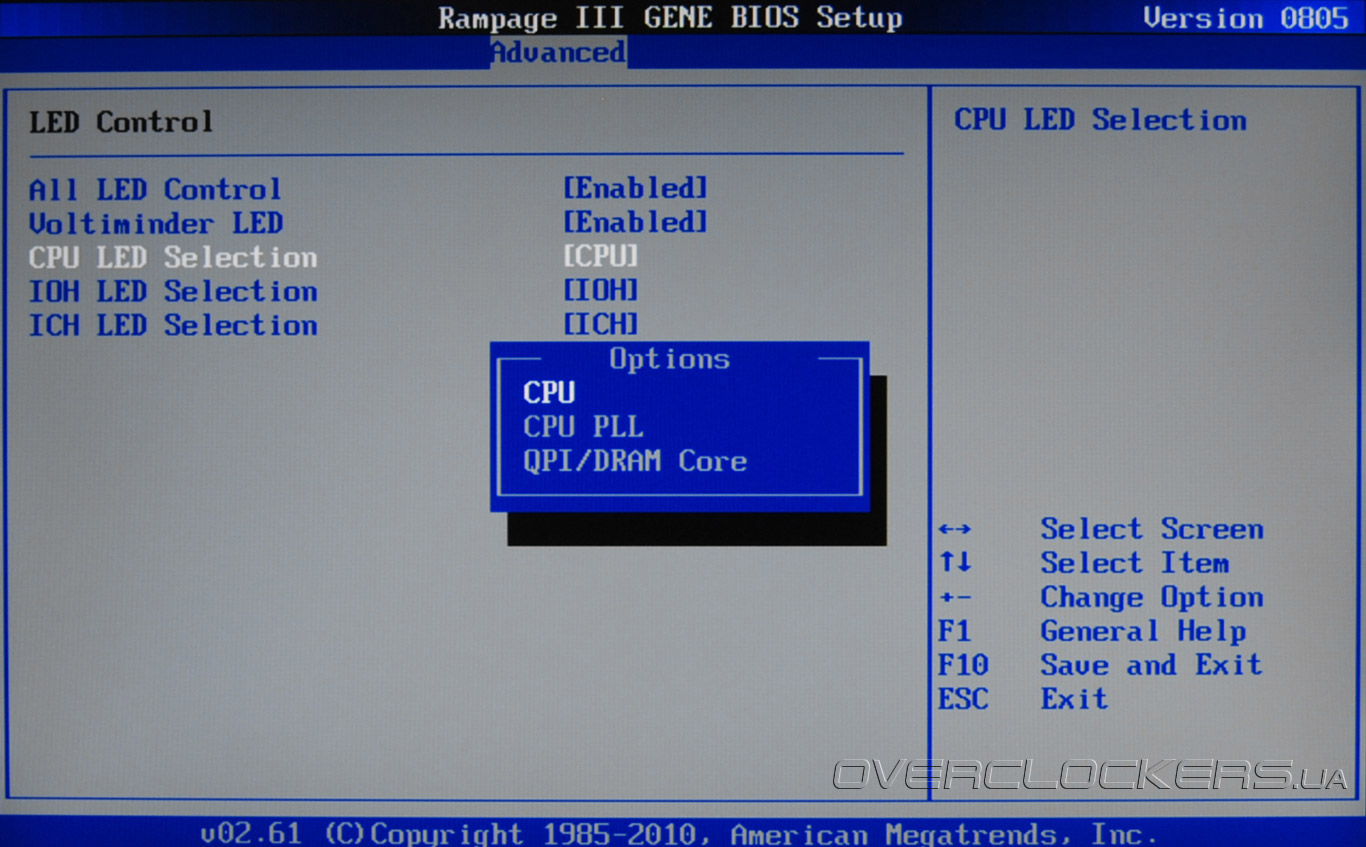1366x847 pixels.
Task: Choose CPU PLL in the Options popup
Action: (583, 427)
